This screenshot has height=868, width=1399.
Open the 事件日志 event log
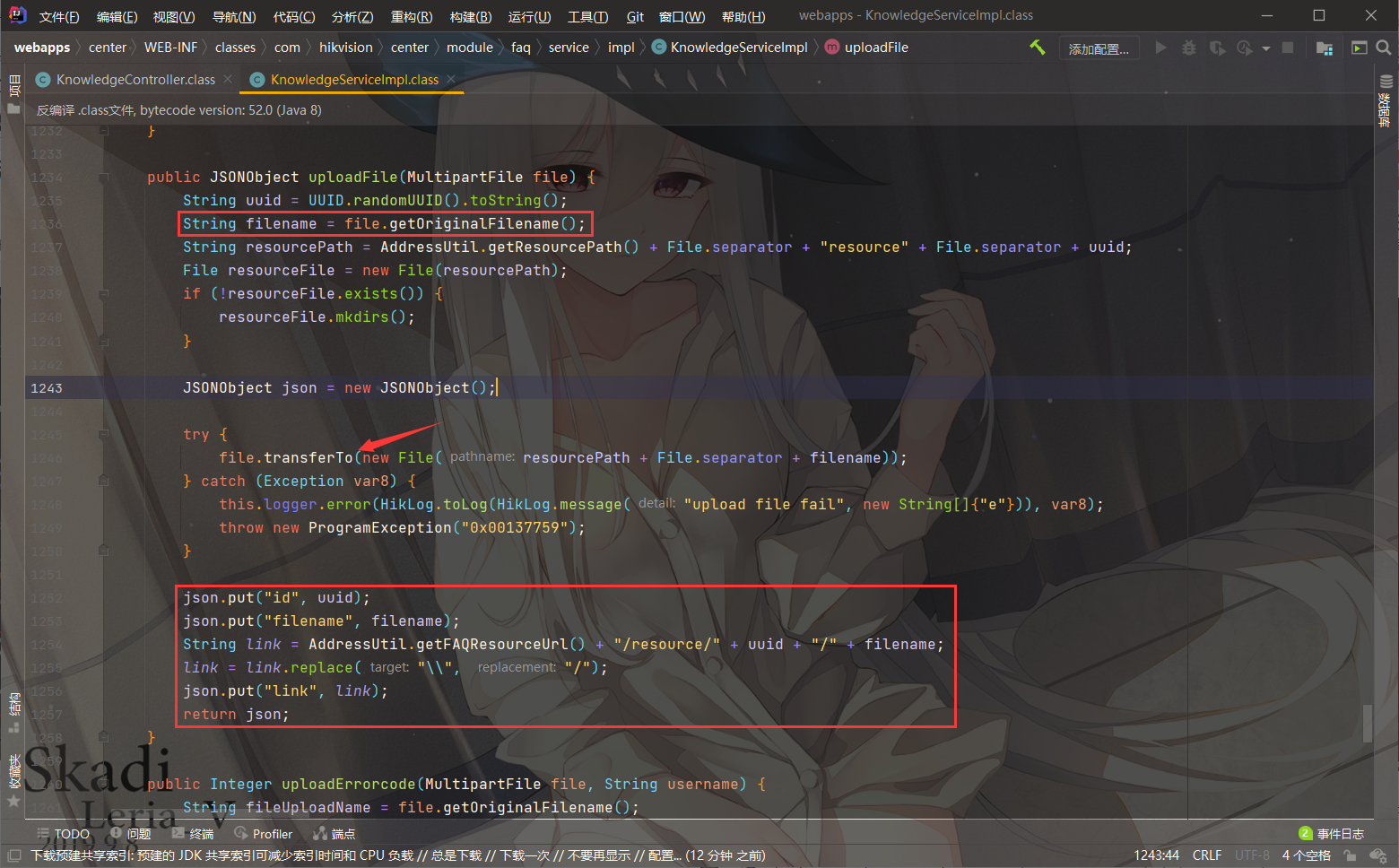tap(1332, 834)
